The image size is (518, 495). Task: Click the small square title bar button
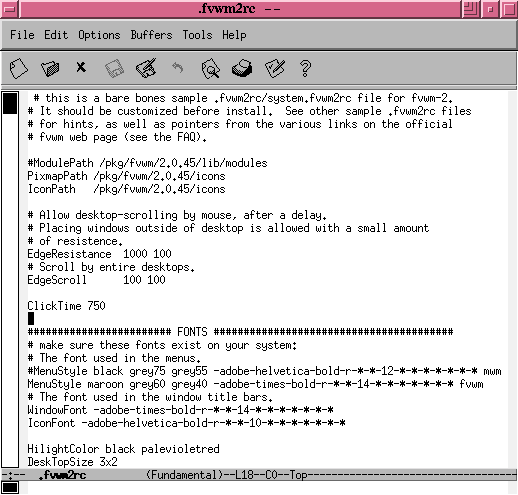(490, 9)
